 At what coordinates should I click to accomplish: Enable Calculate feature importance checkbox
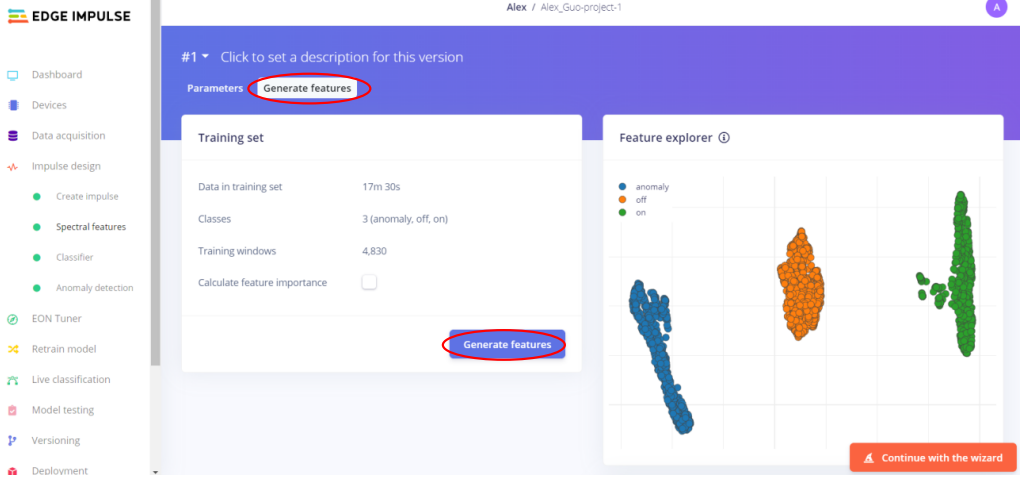(x=369, y=283)
